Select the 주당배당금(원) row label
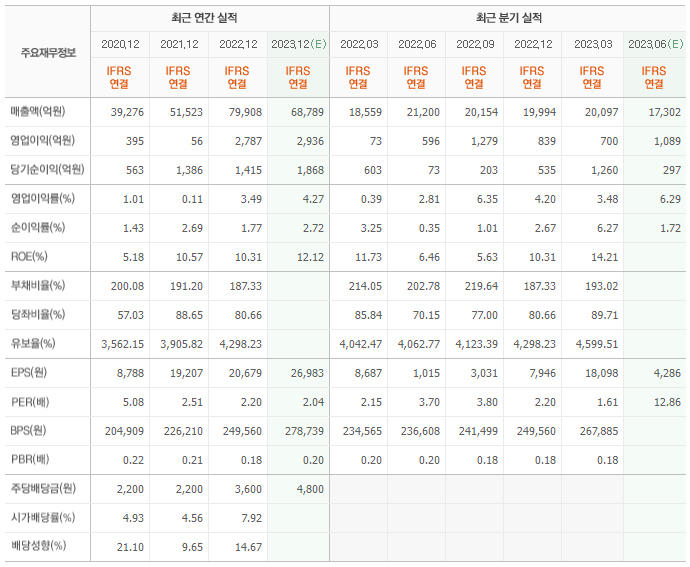The image size is (690, 567). coord(43,489)
